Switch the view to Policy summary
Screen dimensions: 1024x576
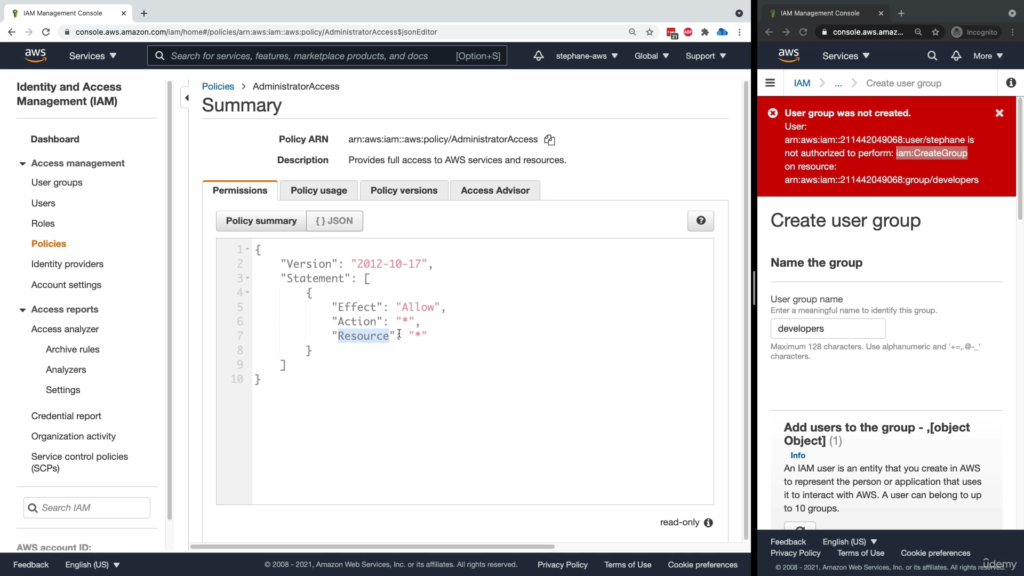(x=261, y=221)
